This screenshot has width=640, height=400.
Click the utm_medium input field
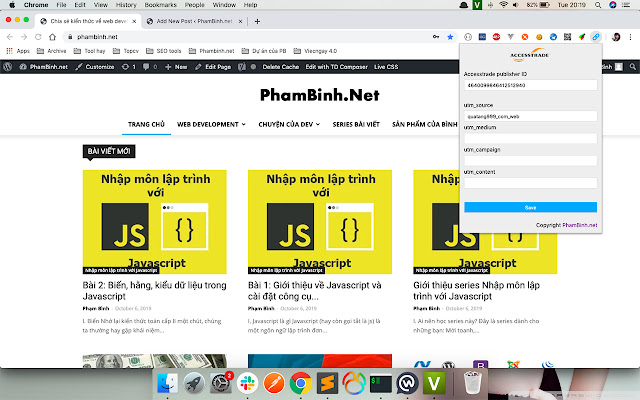tap(530, 138)
